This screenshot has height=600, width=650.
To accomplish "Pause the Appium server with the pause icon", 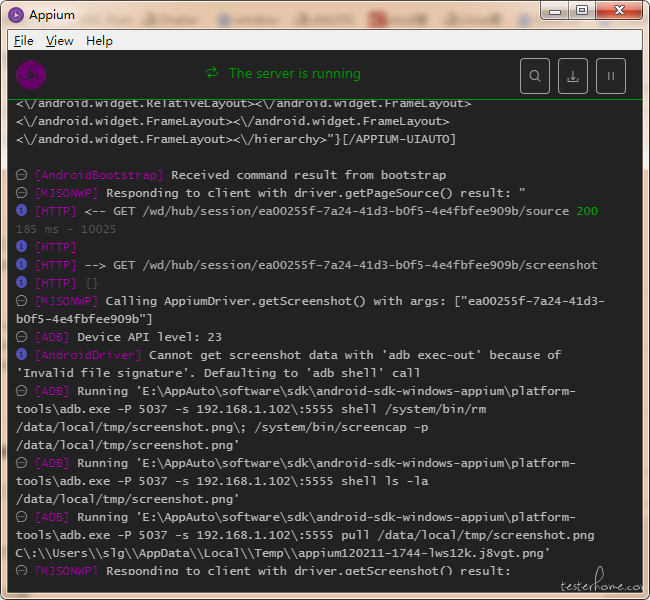I will 611,76.
